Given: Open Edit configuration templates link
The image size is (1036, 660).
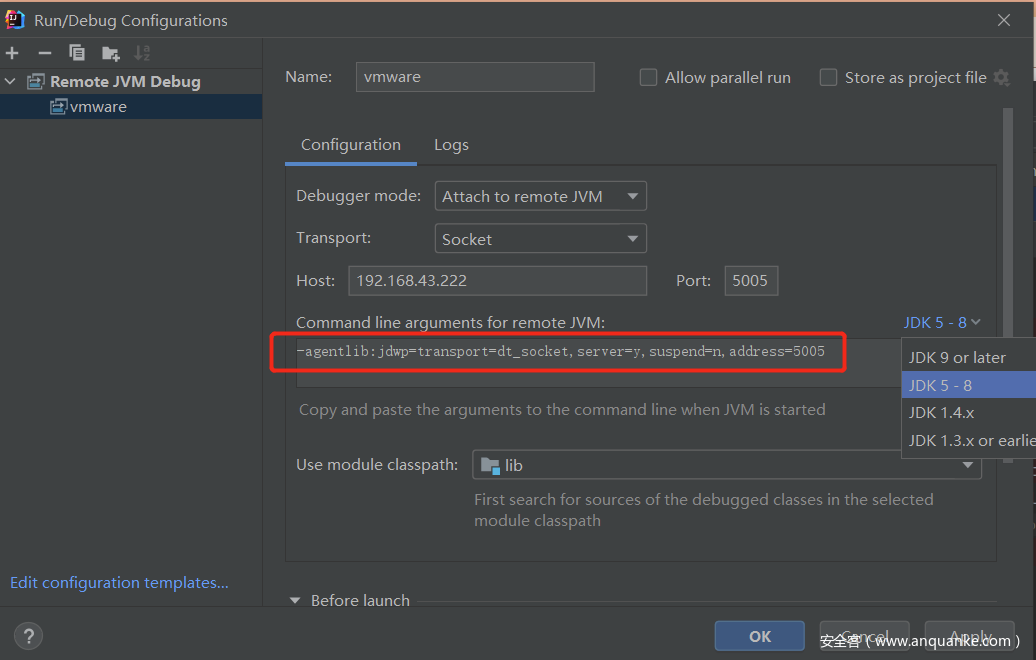Looking at the screenshot, I should tap(119, 583).
